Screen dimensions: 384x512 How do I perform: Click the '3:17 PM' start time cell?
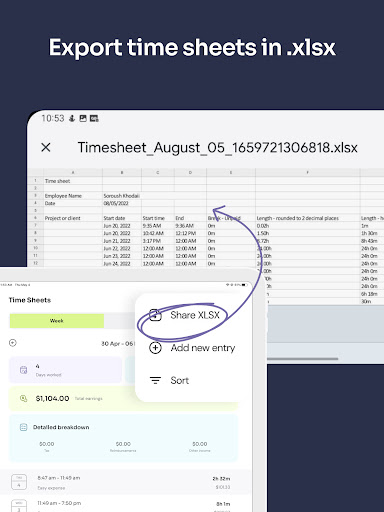point(158,241)
